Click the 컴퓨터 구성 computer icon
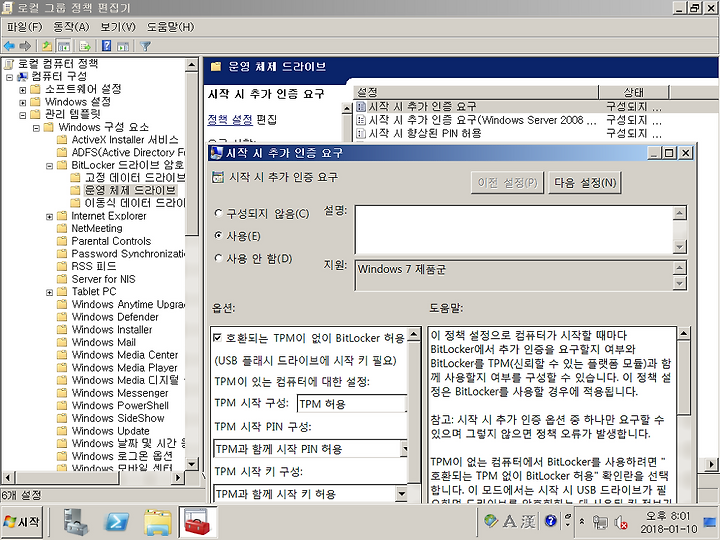This screenshot has height=540, width=720. pyautogui.click(x=22, y=77)
